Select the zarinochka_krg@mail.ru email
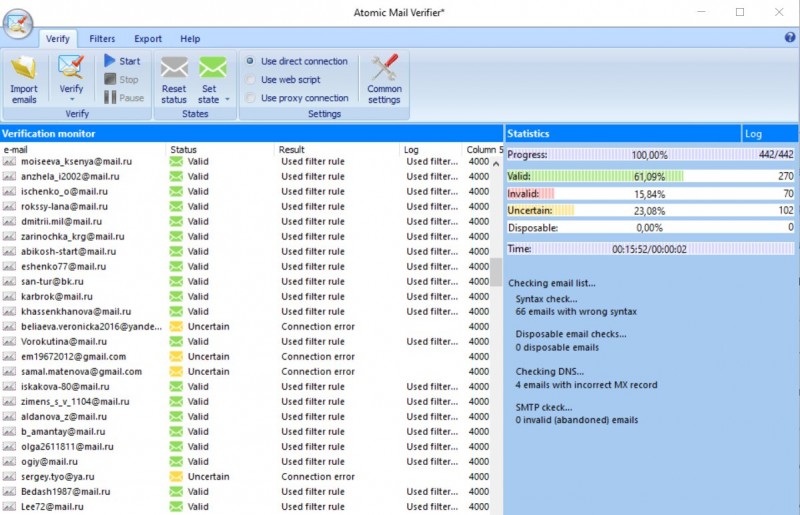Viewport: 800px width, 515px height. (x=72, y=236)
